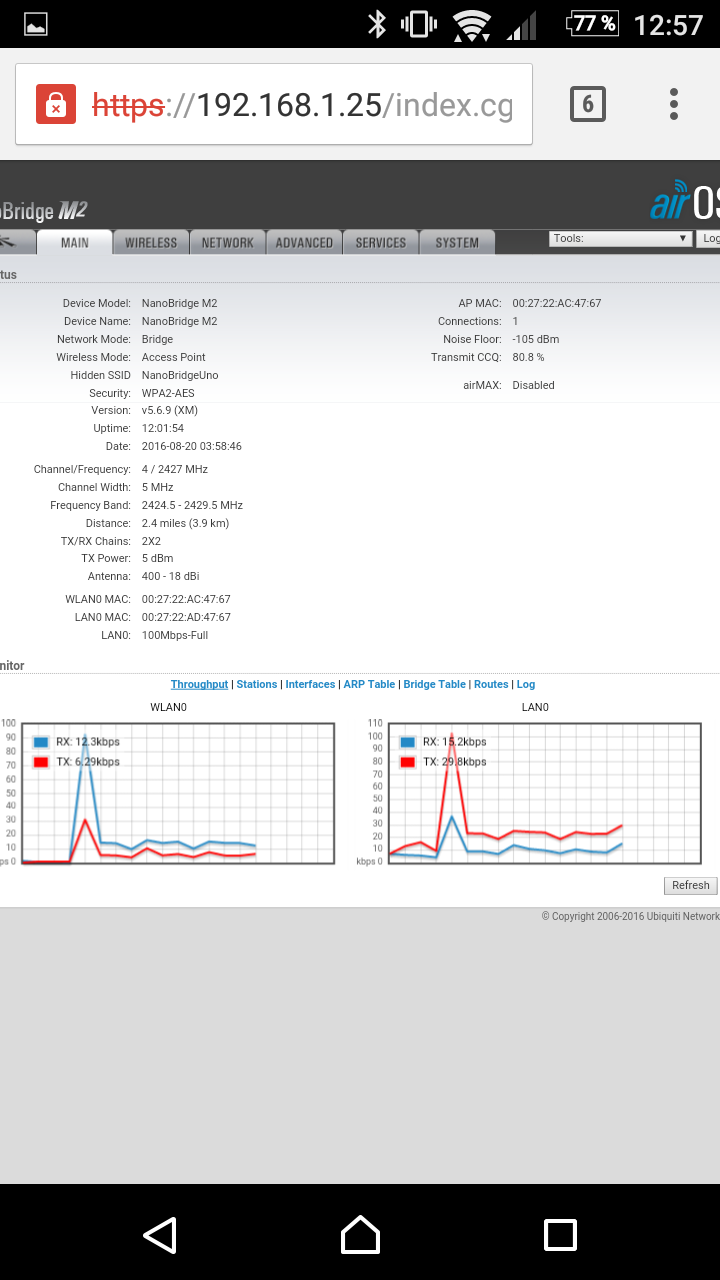The image size is (720, 1280).
Task: Click the Hidden SSID value NanoBridgeUno
Action: [x=180, y=375]
